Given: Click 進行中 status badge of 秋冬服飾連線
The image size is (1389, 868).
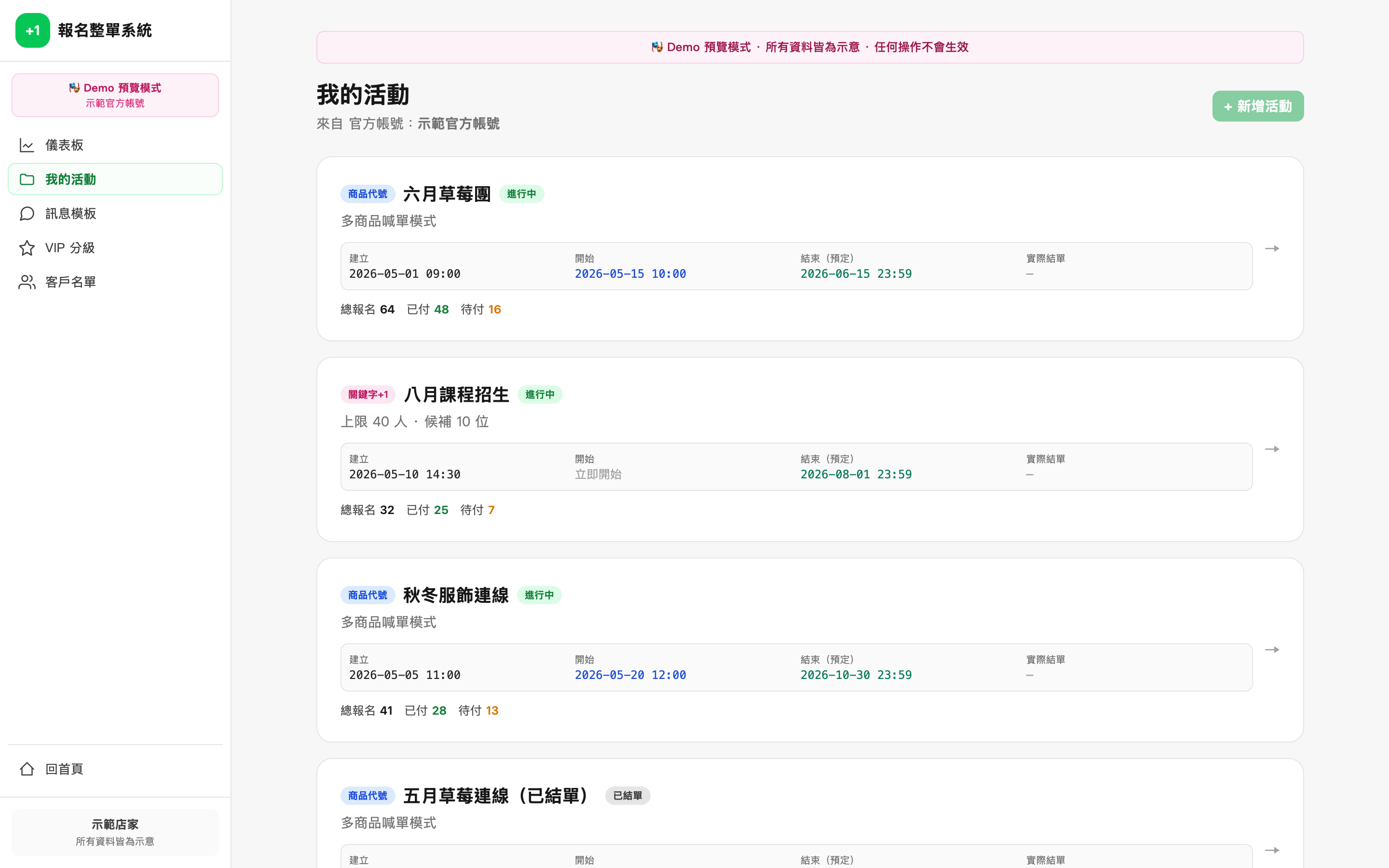Looking at the screenshot, I should click(x=540, y=596).
